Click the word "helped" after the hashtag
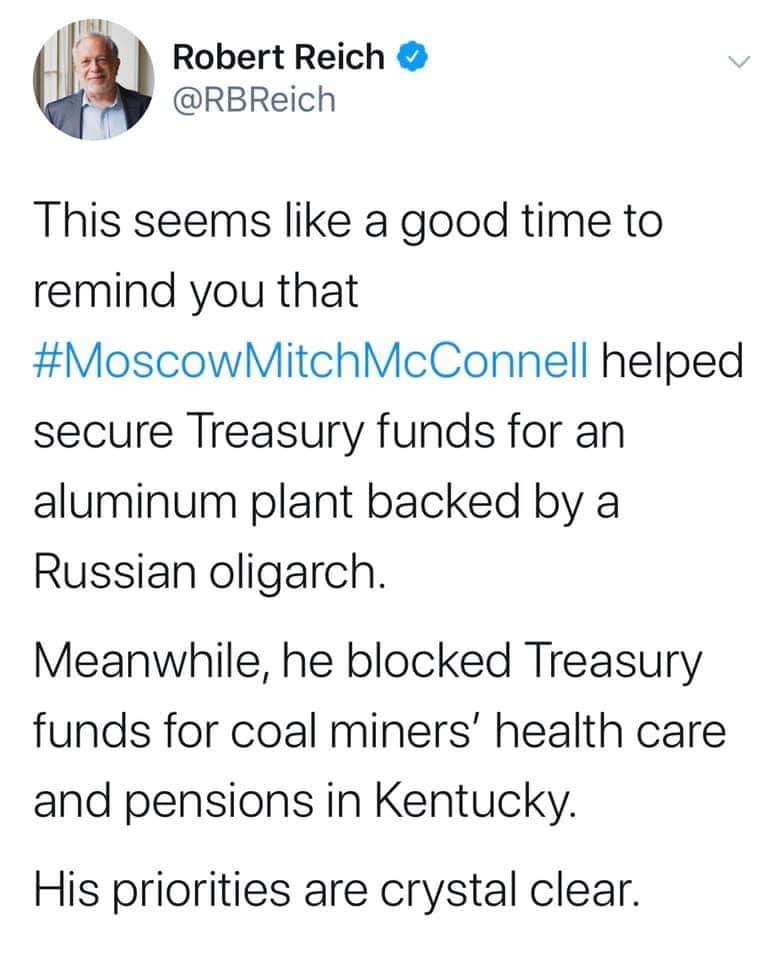The width and height of the screenshot is (782, 960). coord(672,362)
